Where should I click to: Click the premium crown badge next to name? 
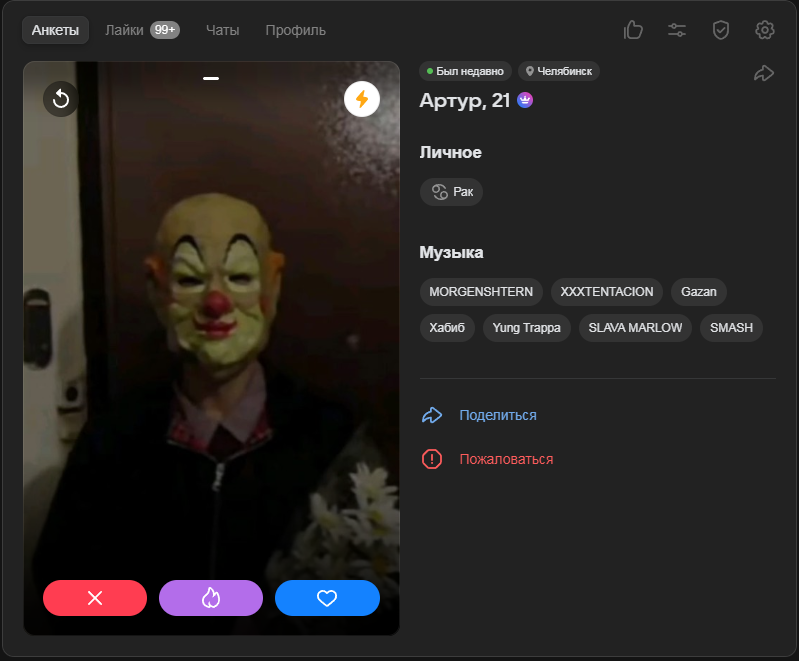click(524, 100)
